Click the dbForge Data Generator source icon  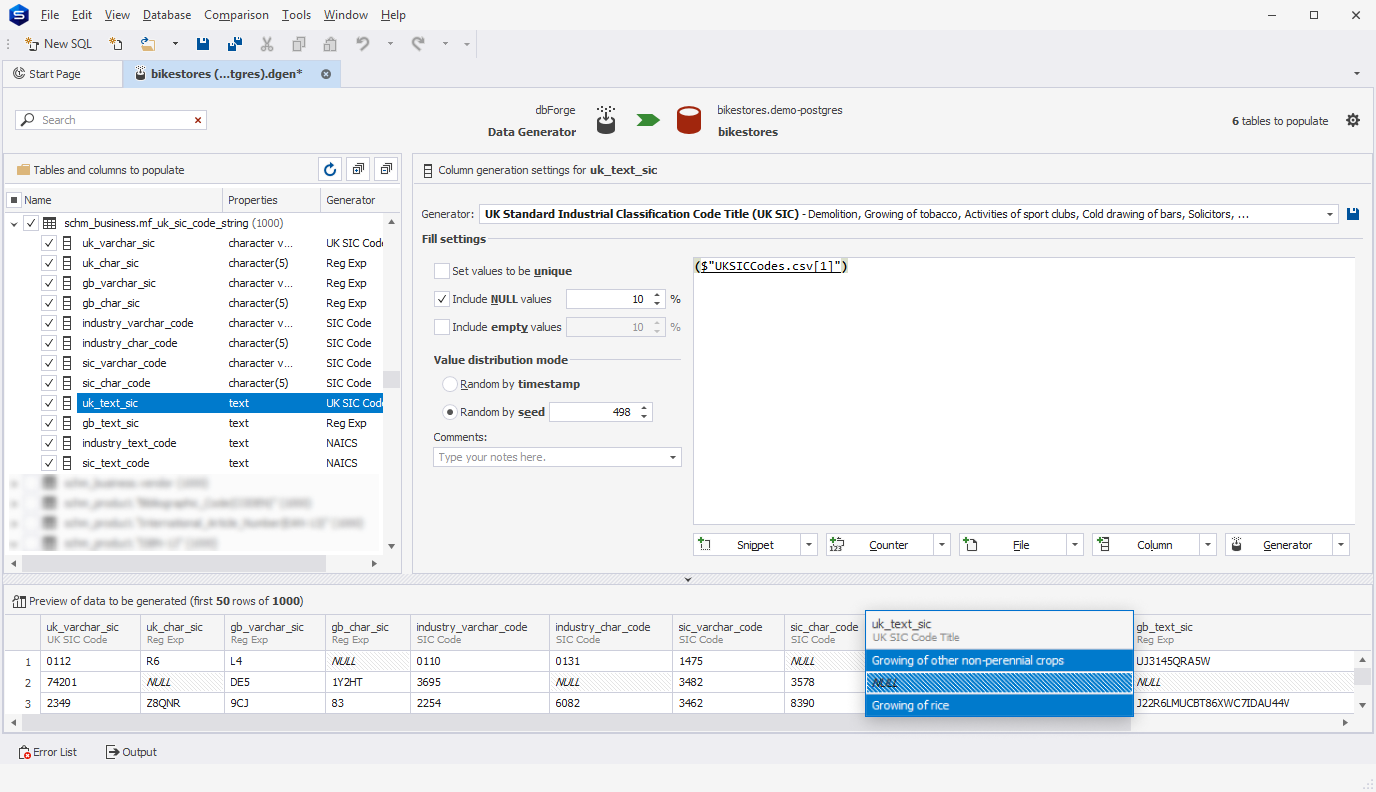click(605, 120)
